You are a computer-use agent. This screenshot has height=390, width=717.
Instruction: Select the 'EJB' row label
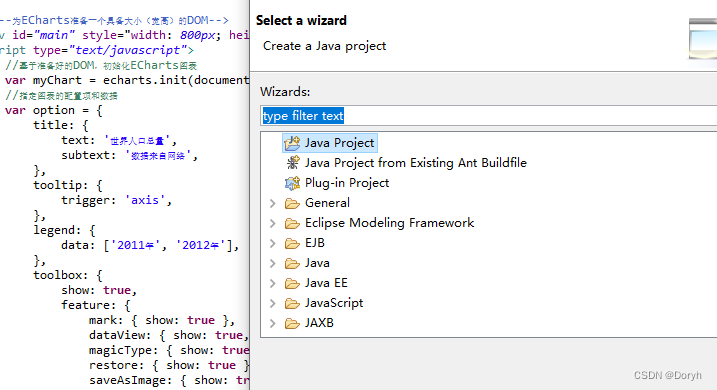coord(315,243)
